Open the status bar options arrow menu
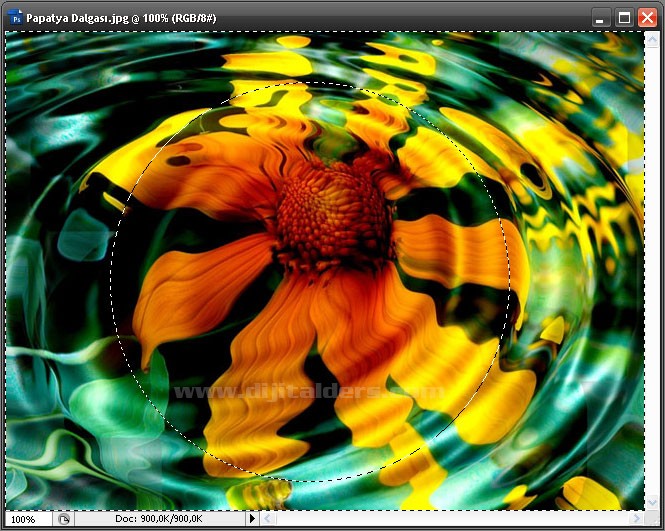Image resolution: width=665 pixels, height=531 pixels. coord(252,518)
